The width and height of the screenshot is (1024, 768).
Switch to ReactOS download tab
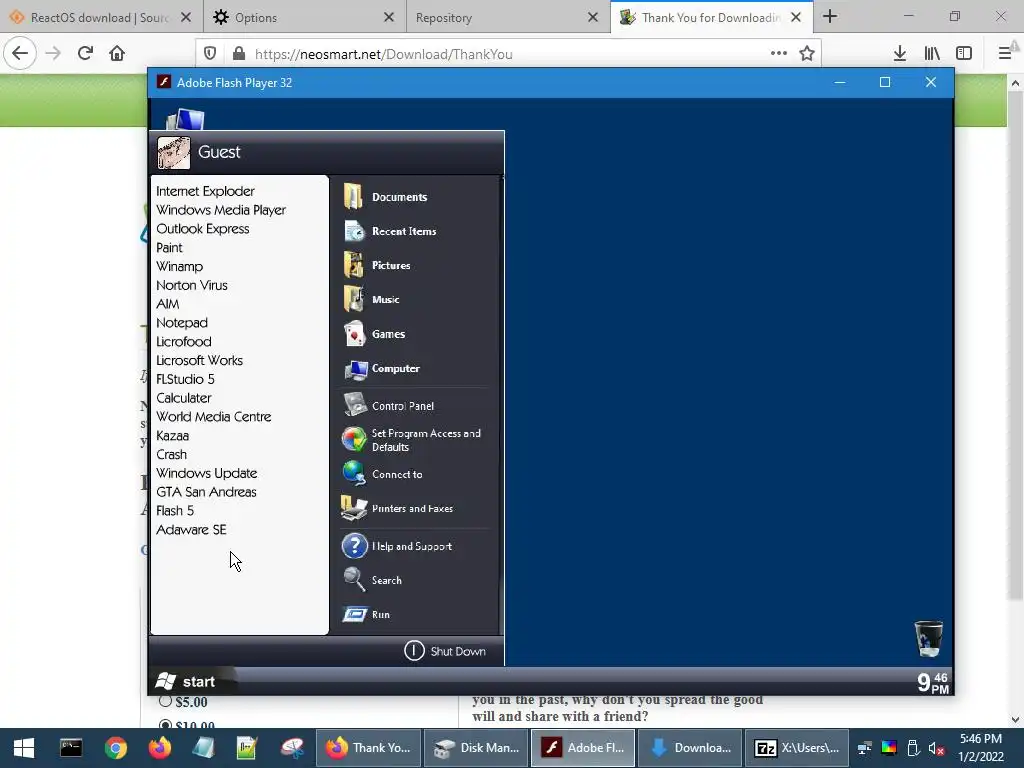pyautogui.click(x=101, y=18)
